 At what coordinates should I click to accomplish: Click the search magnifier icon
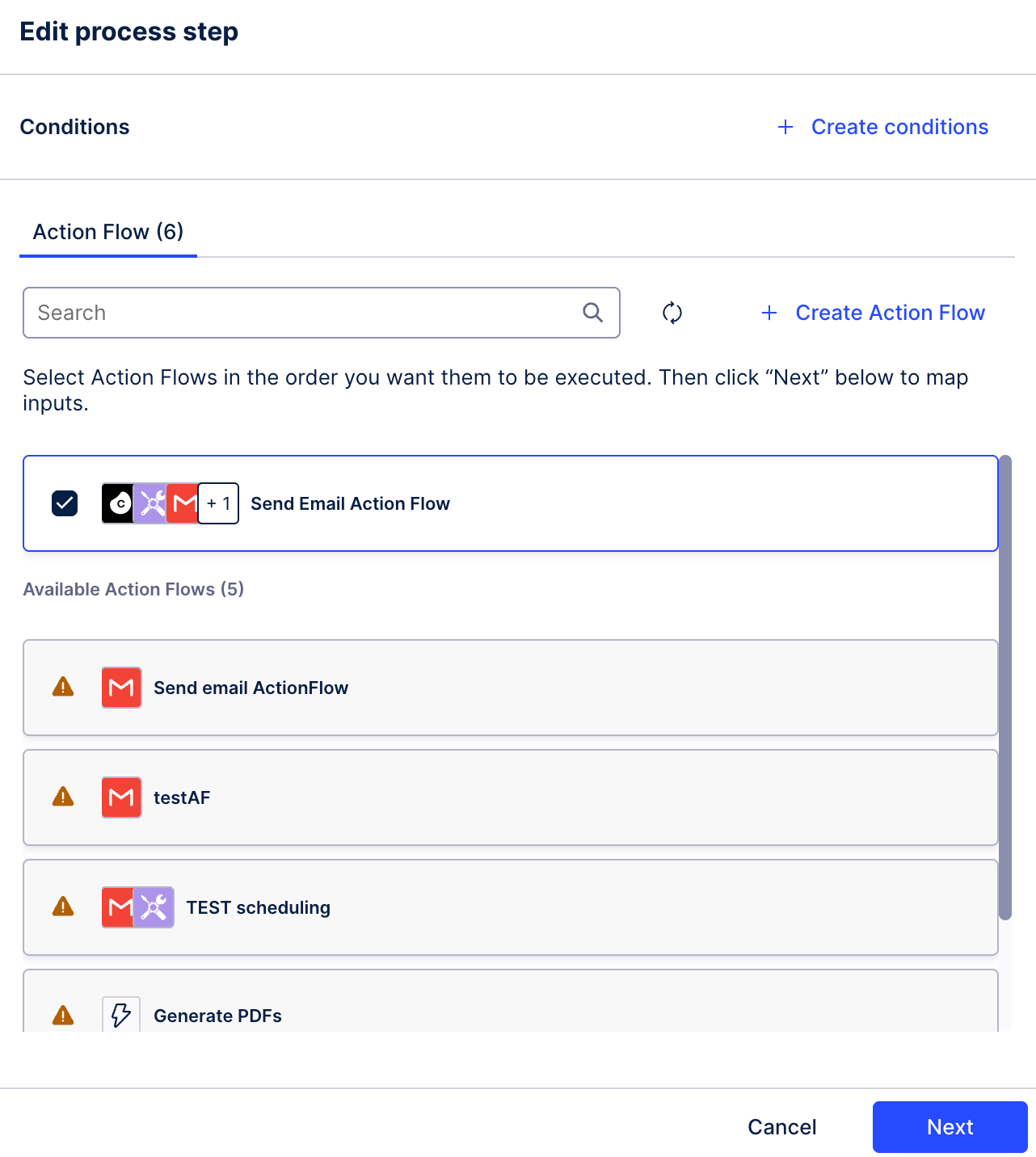coord(592,313)
